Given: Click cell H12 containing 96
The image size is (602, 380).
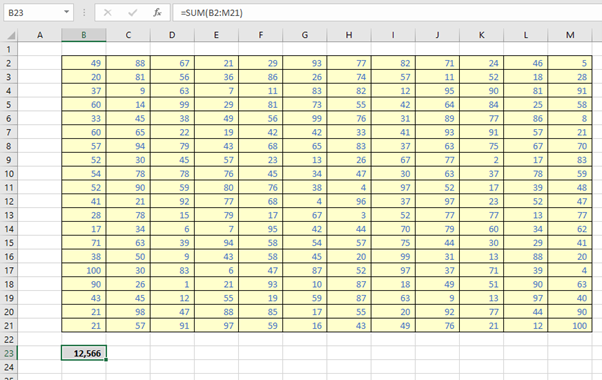Looking at the screenshot, I should coord(349,201).
